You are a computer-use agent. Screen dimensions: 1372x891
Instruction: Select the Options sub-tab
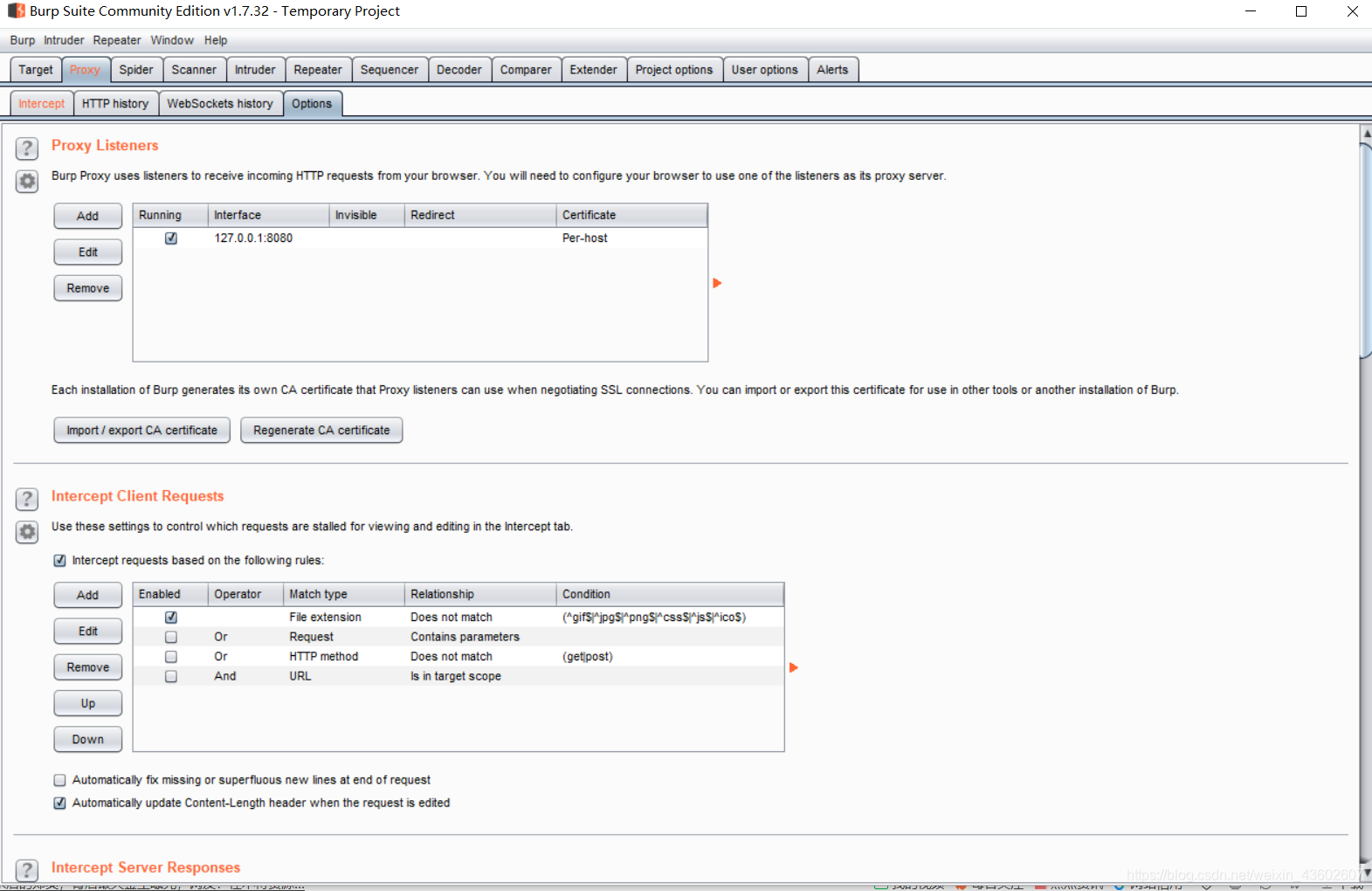[312, 103]
